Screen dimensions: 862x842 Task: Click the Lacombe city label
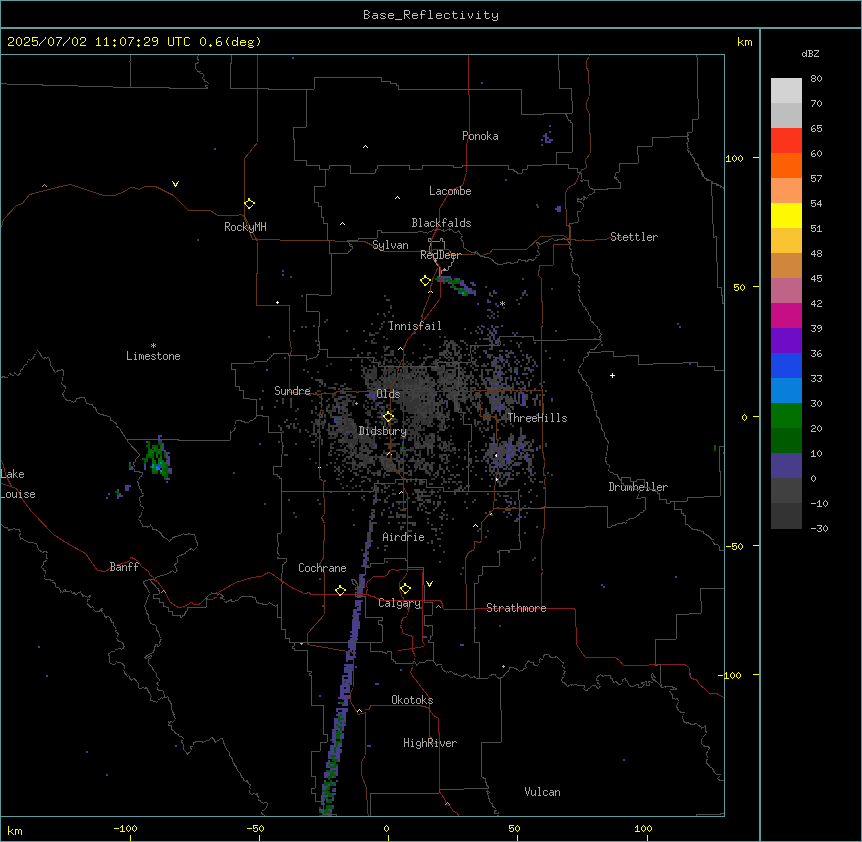click(x=450, y=191)
